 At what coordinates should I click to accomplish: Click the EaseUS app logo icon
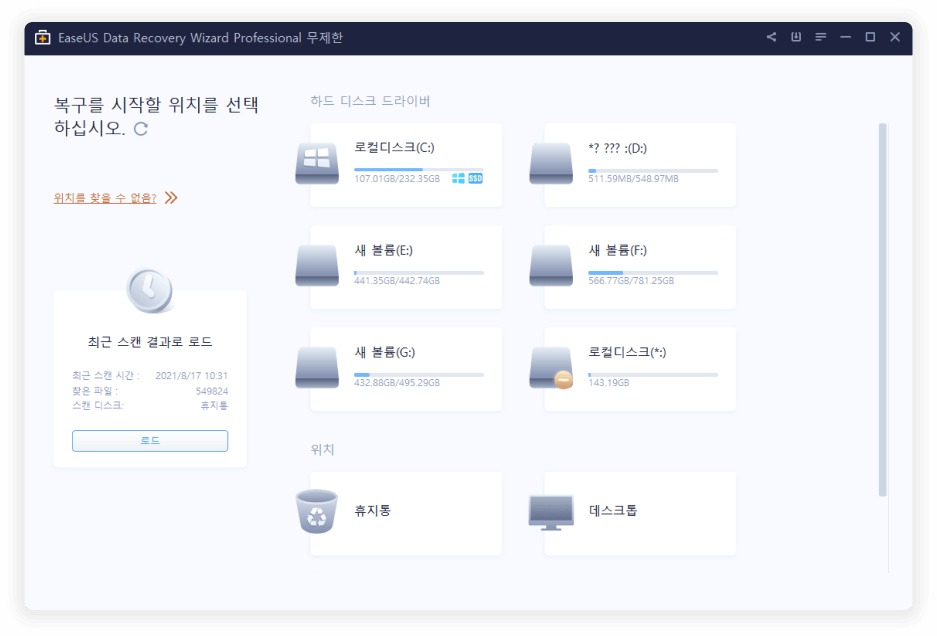[x=42, y=38]
